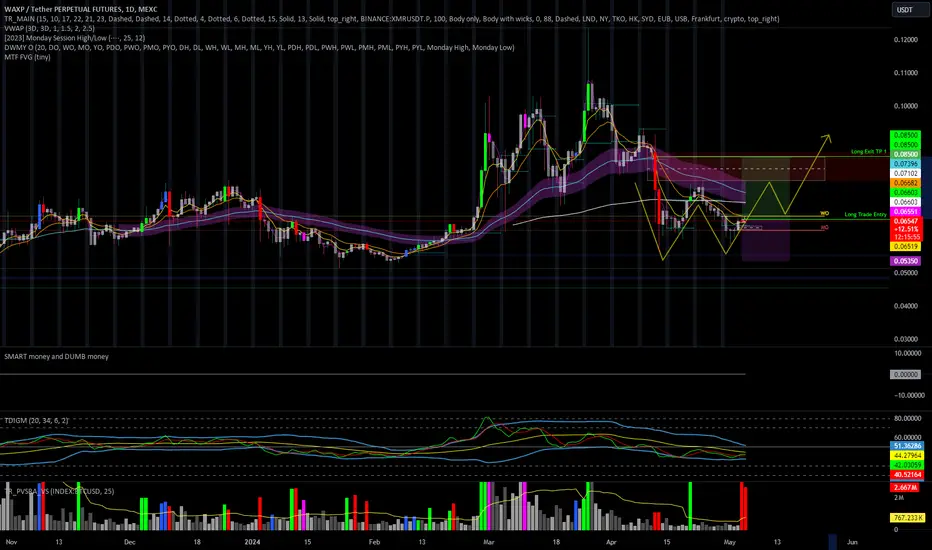Click the yellow 767.233K volume label
The height and width of the screenshot is (550, 932).
pyautogui.click(x=907, y=518)
